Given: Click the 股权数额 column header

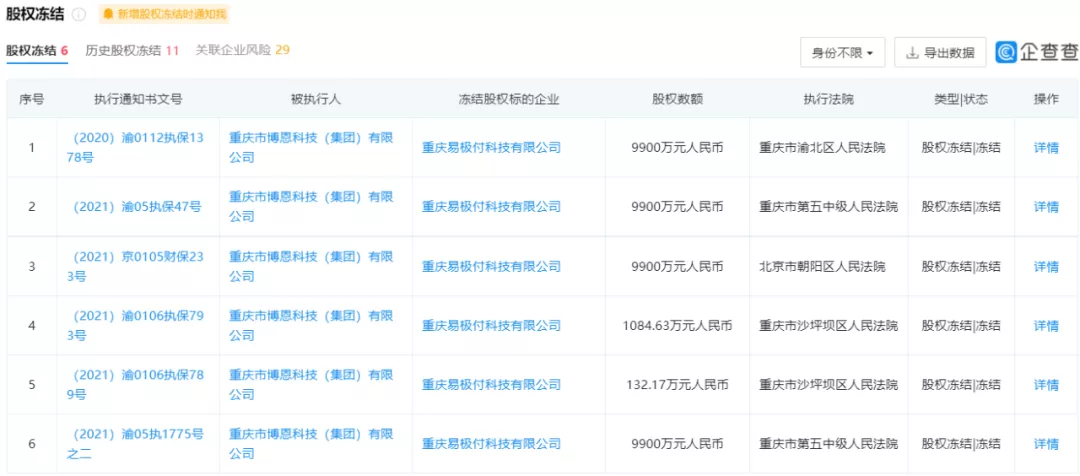Looking at the screenshot, I should click(677, 99).
